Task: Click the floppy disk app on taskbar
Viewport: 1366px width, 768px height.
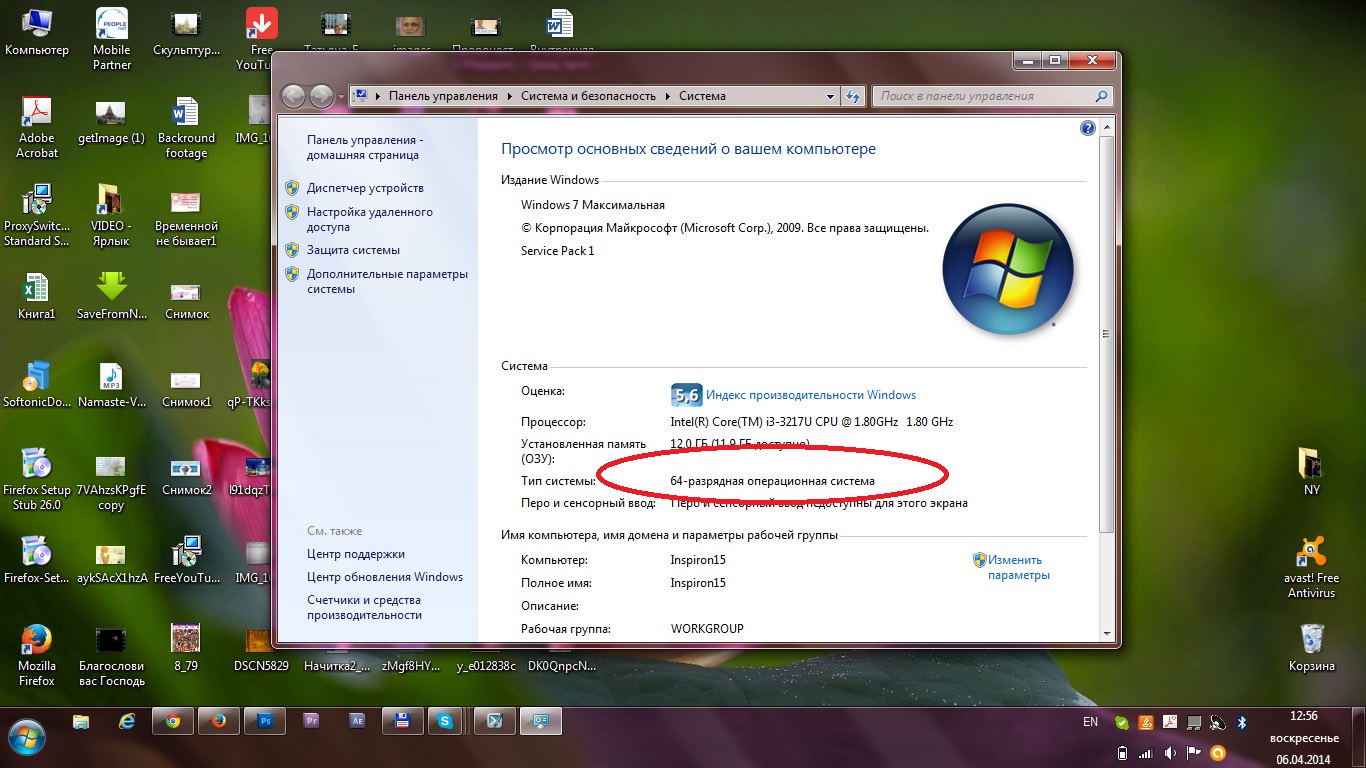Action: (403, 720)
